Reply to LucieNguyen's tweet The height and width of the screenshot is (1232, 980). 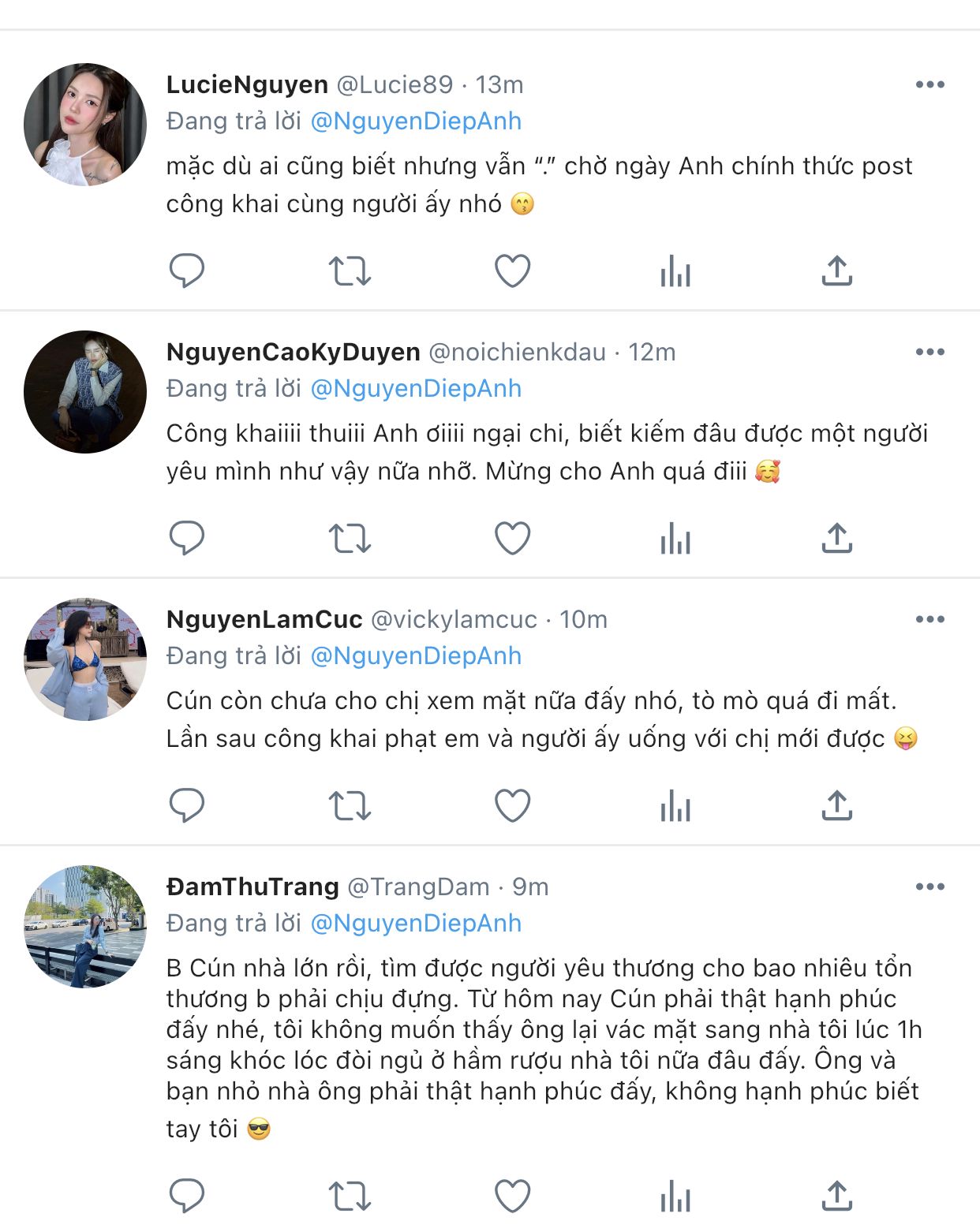click(187, 271)
